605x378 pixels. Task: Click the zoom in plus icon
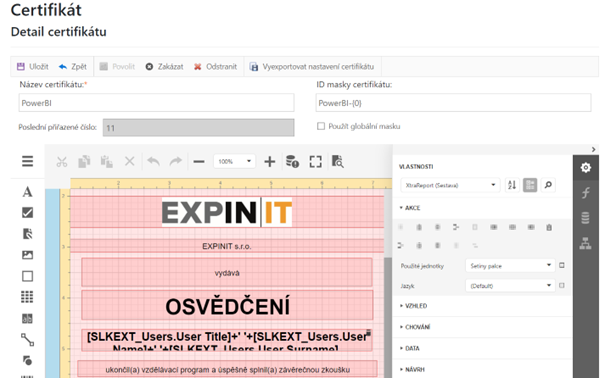tap(270, 162)
